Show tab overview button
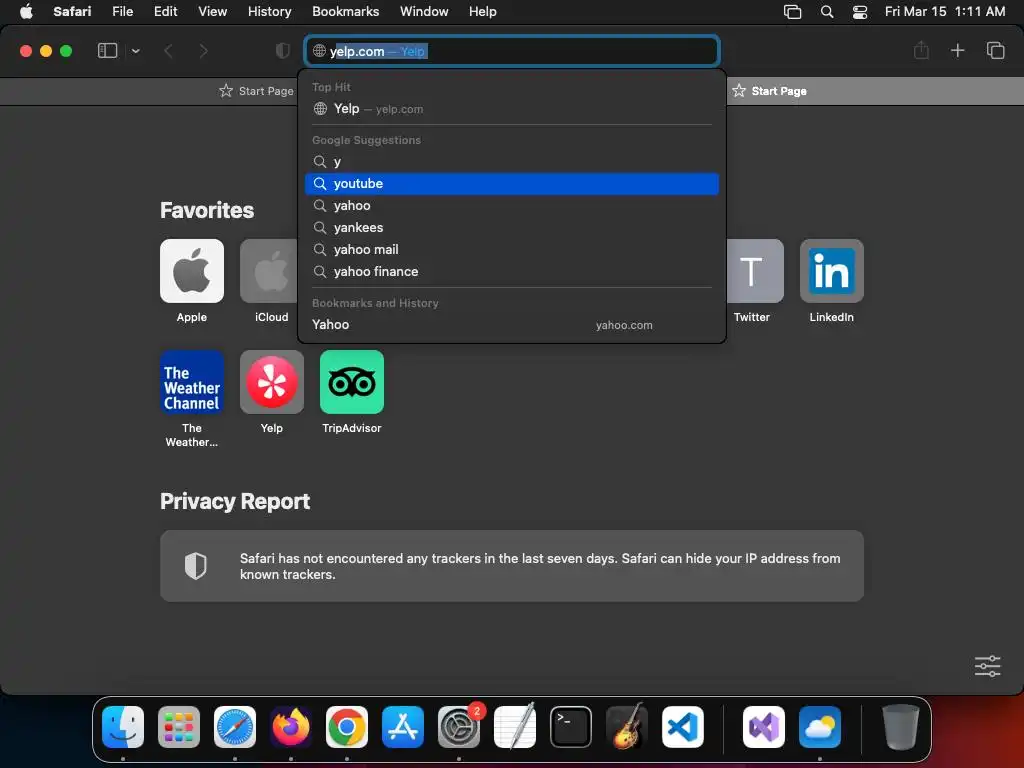 [x=995, y=50]
